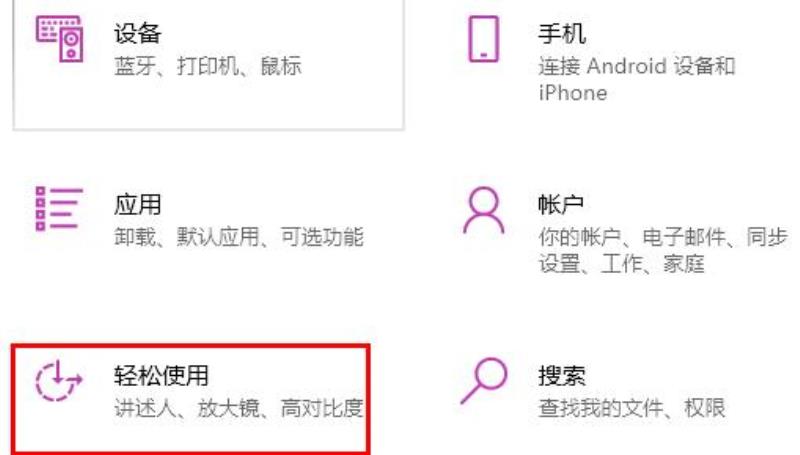Click the 你的帐户、电子邮件、同步 description line

pos(663,237)
